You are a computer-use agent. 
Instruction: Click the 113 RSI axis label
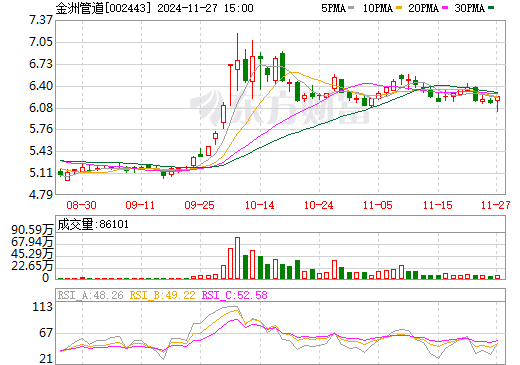43,307
